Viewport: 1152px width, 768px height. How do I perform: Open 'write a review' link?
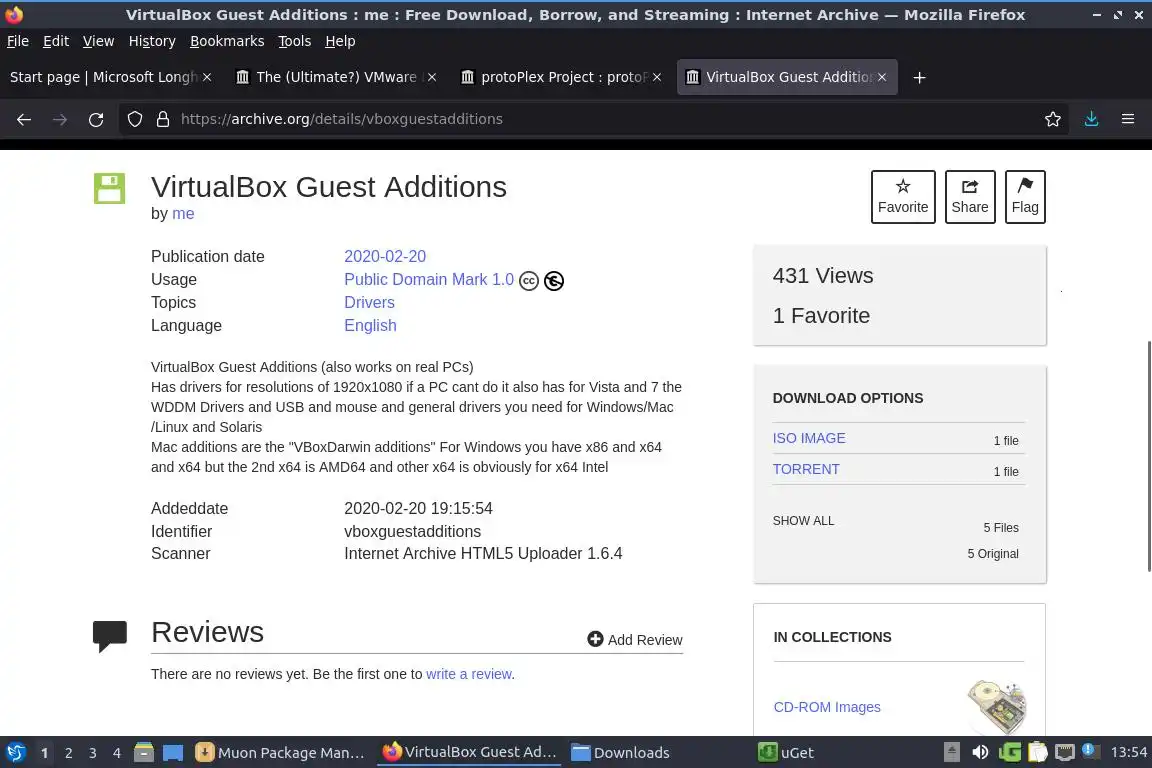click(469, 674)
